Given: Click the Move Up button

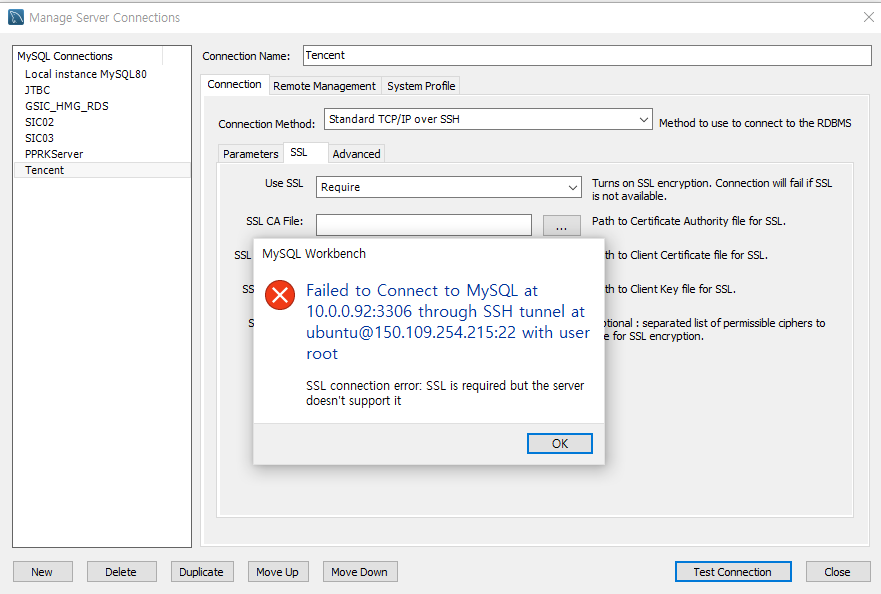Looking at the screenshot, I should click(x=278, y=572).
